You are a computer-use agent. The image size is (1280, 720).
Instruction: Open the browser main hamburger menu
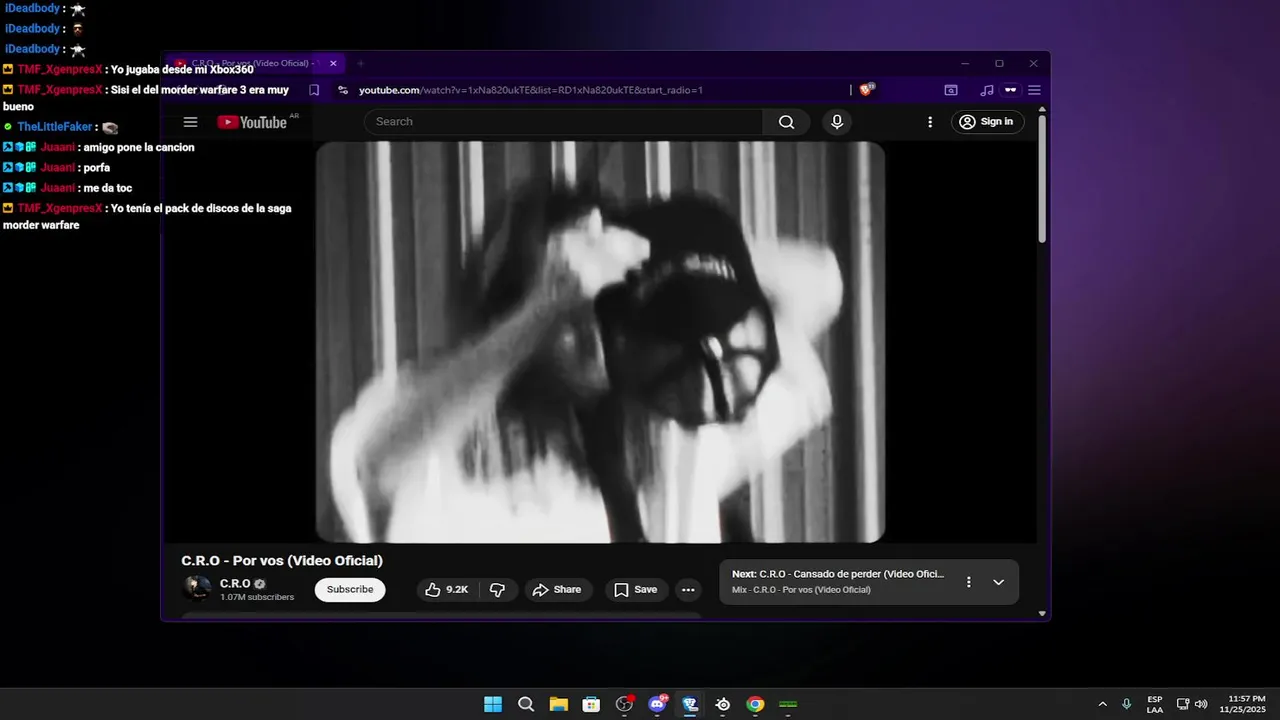pyautogui.click(x=1034, y=90)
